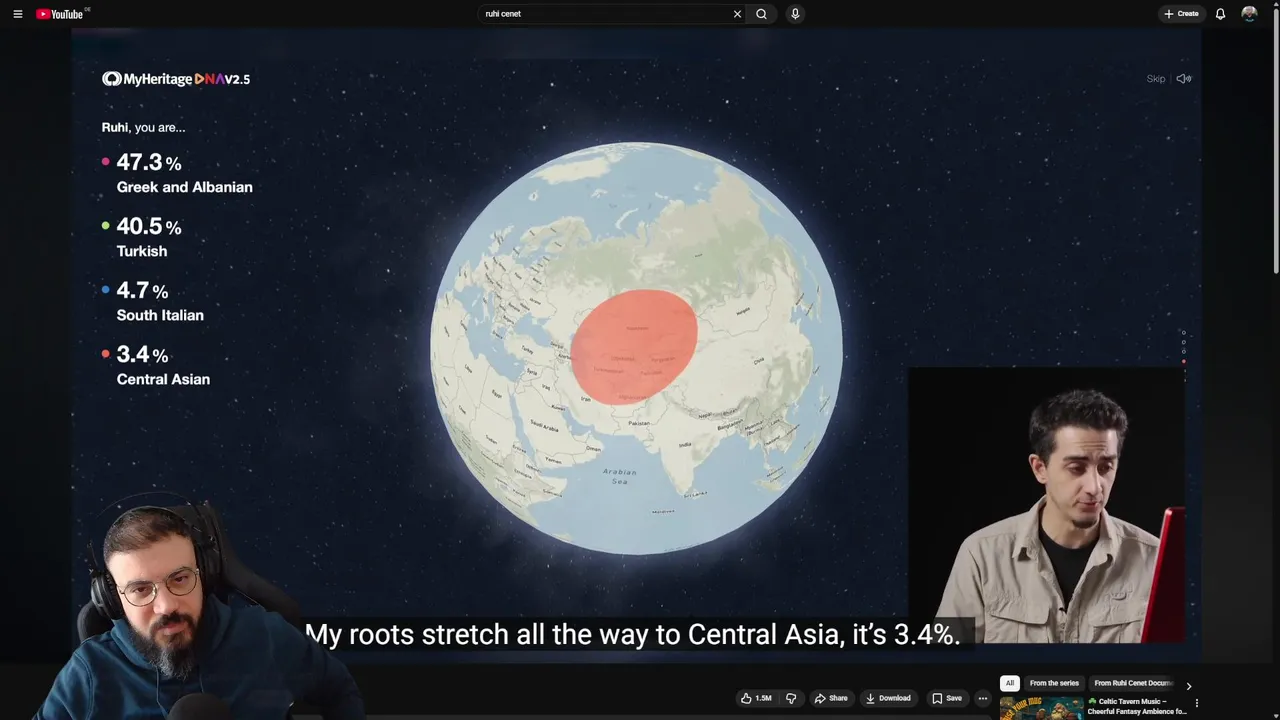This screenshot has height=720, width=1280.
Task: Select the 'From the series' chip
Action: pos(1054,683)
